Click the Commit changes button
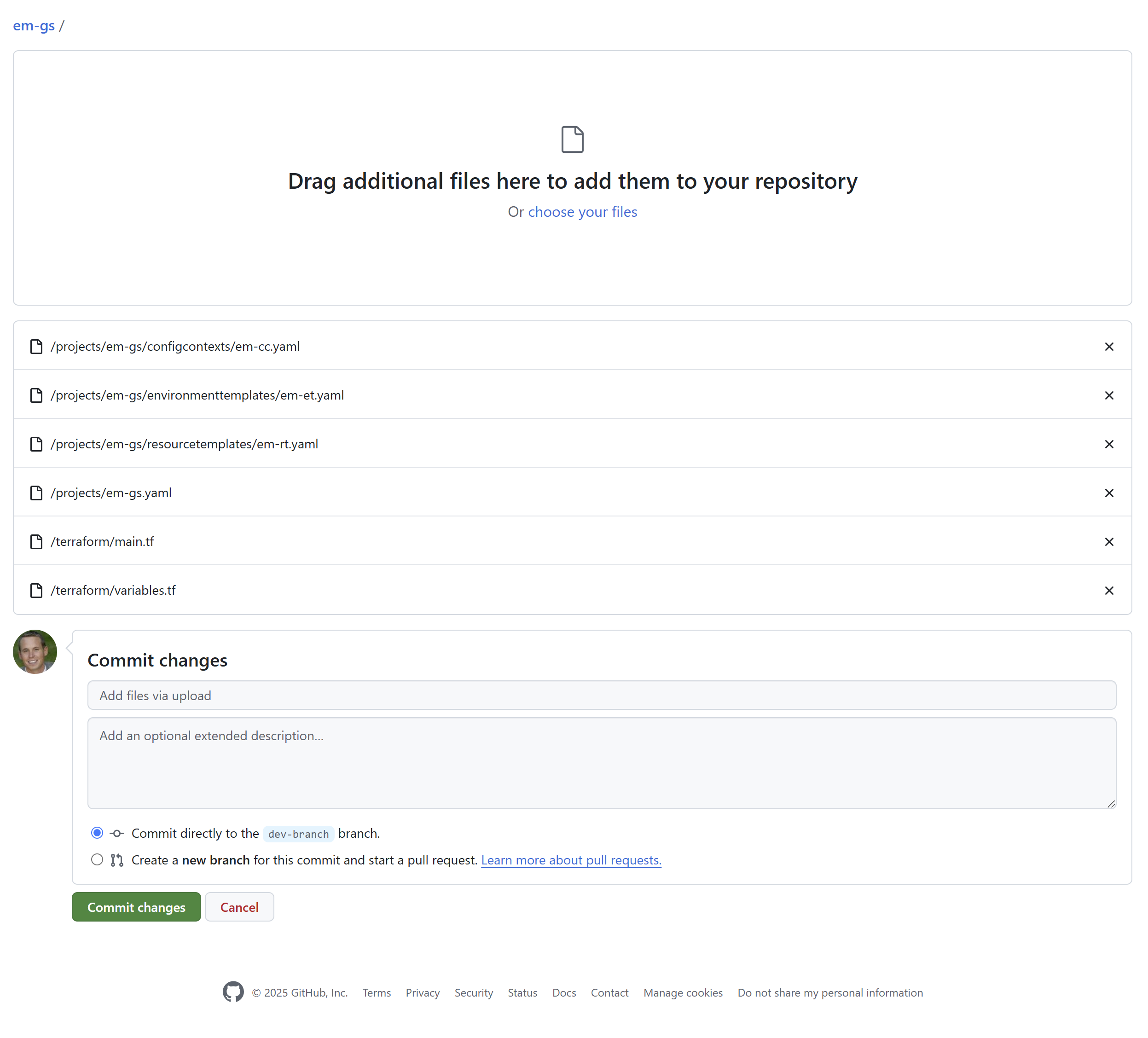Screen dimensions: 1148x1038 tap(136, 907)
